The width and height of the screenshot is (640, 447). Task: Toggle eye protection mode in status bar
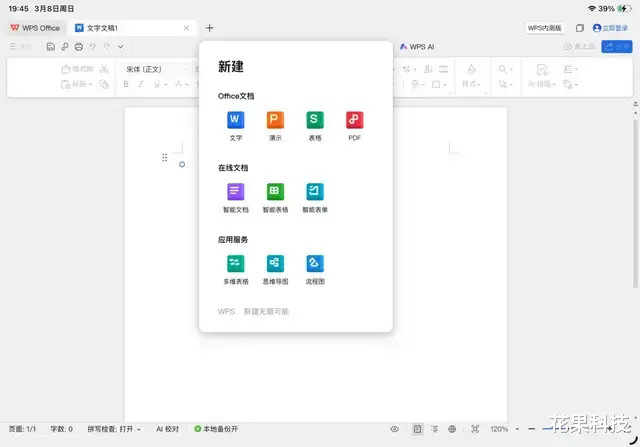(394, 429)
